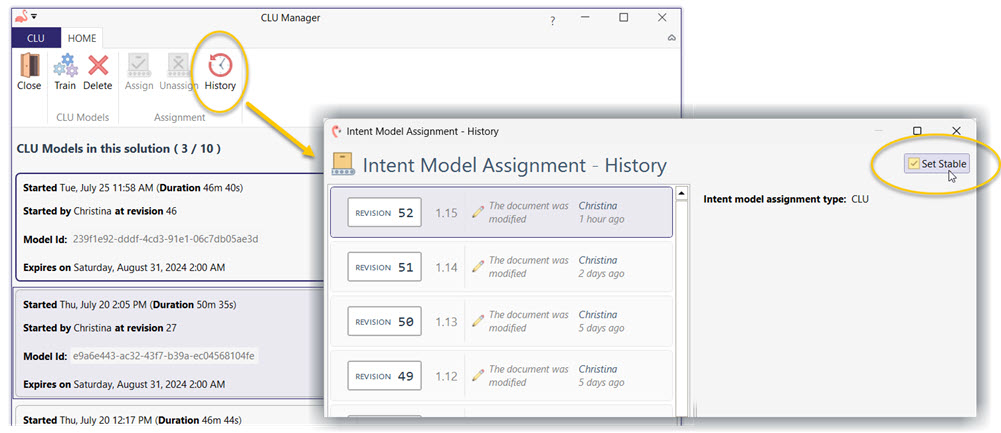Click the version 1.13 label
1001x433 pixels.
tap(446, 322)
